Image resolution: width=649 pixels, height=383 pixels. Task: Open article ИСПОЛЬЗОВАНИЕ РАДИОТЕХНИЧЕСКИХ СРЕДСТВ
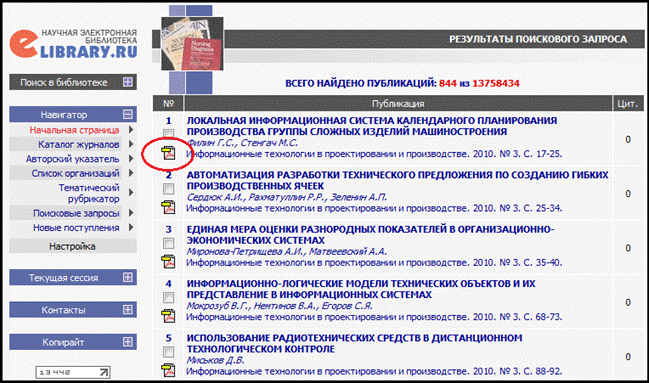354,343
